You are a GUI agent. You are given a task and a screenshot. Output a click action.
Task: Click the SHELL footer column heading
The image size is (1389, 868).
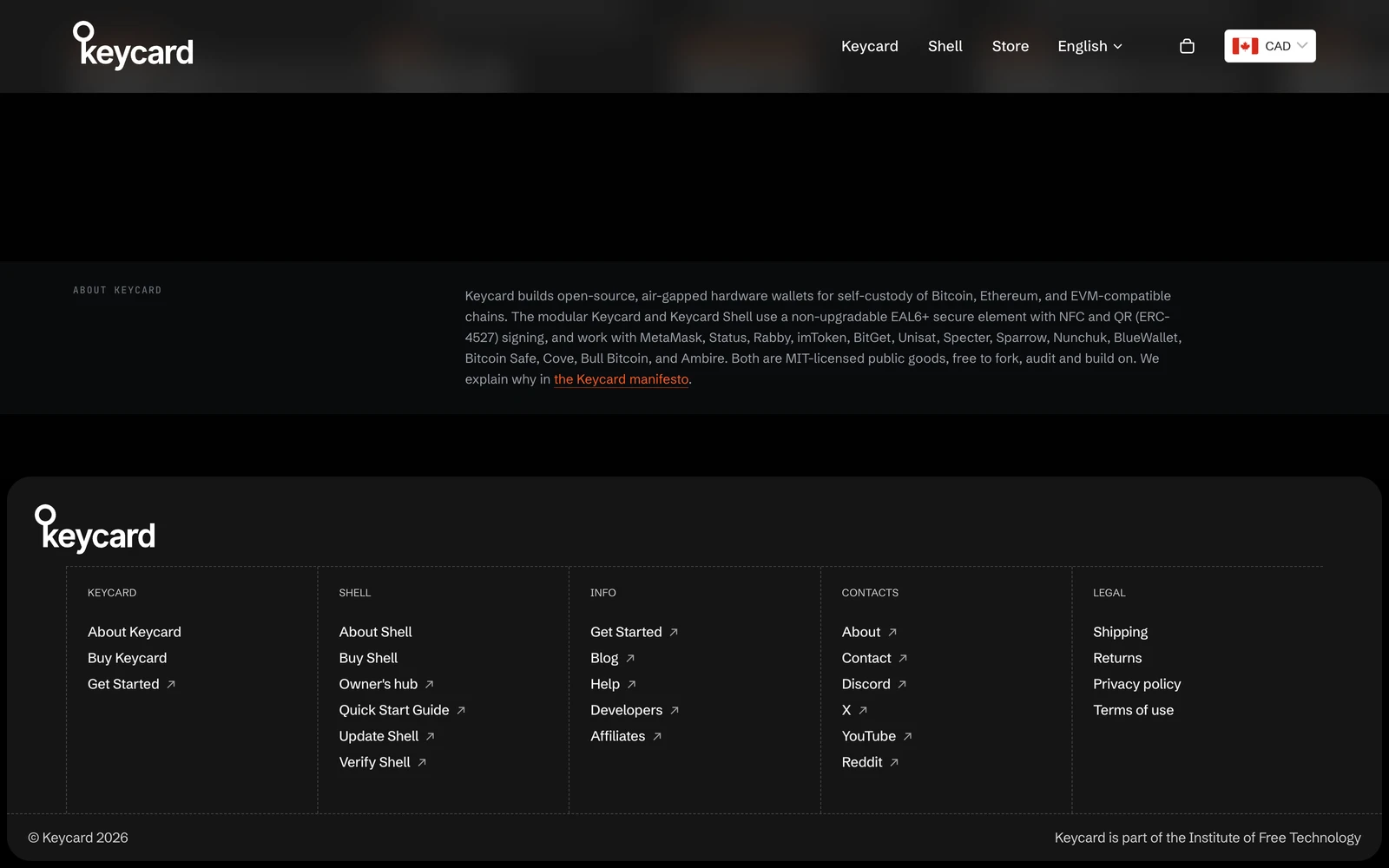[355, 593]
